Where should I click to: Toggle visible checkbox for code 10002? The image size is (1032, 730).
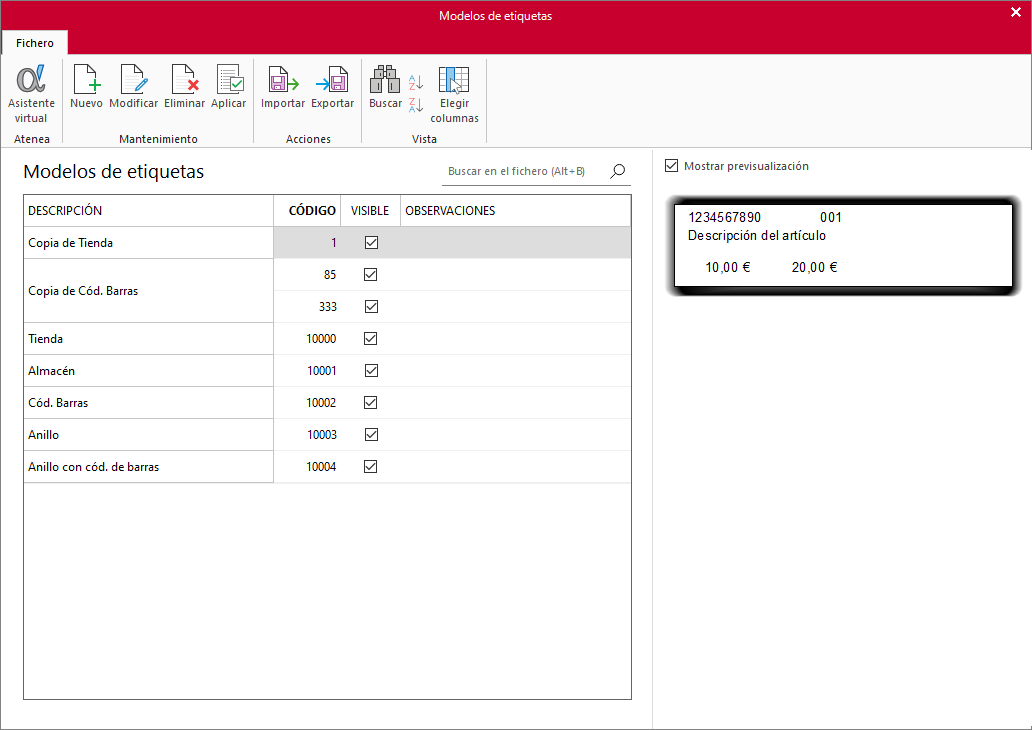point(371,403)
